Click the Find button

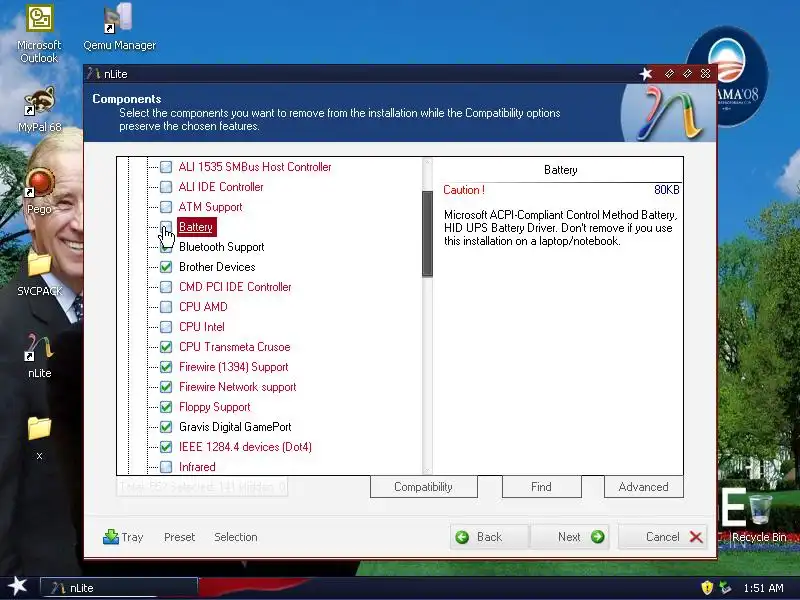click(x=541, y=487)
